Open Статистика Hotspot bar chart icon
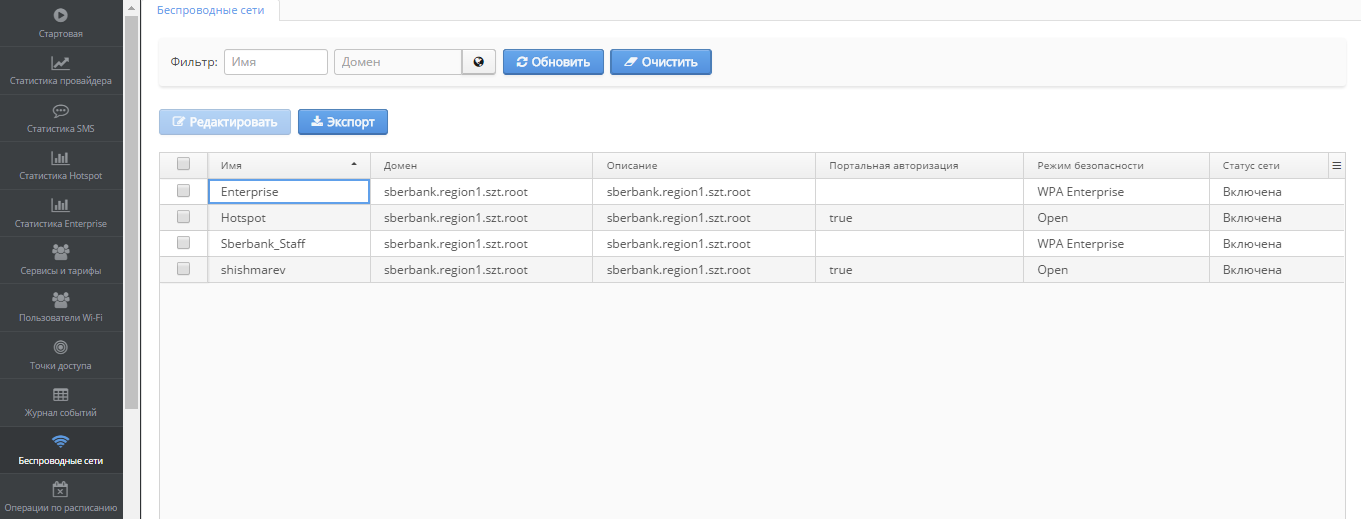This screenshot has width=1361, height=519. pyautogui.click(x=60, y=158)
